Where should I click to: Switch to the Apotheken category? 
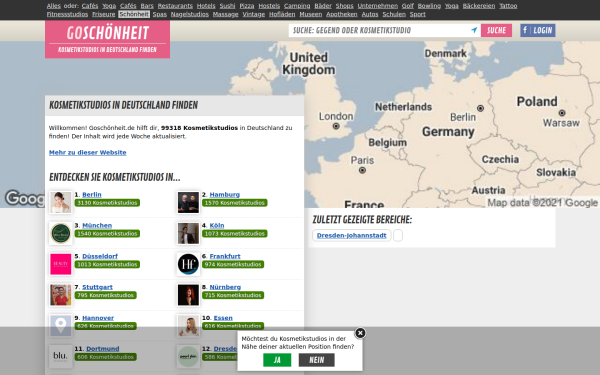pos(342,14)
